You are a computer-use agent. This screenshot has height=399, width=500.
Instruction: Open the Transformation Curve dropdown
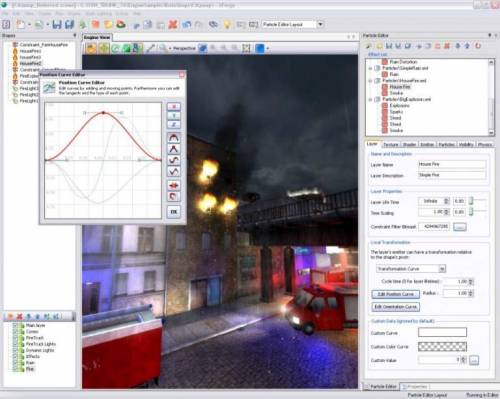(x=442, y=269)
